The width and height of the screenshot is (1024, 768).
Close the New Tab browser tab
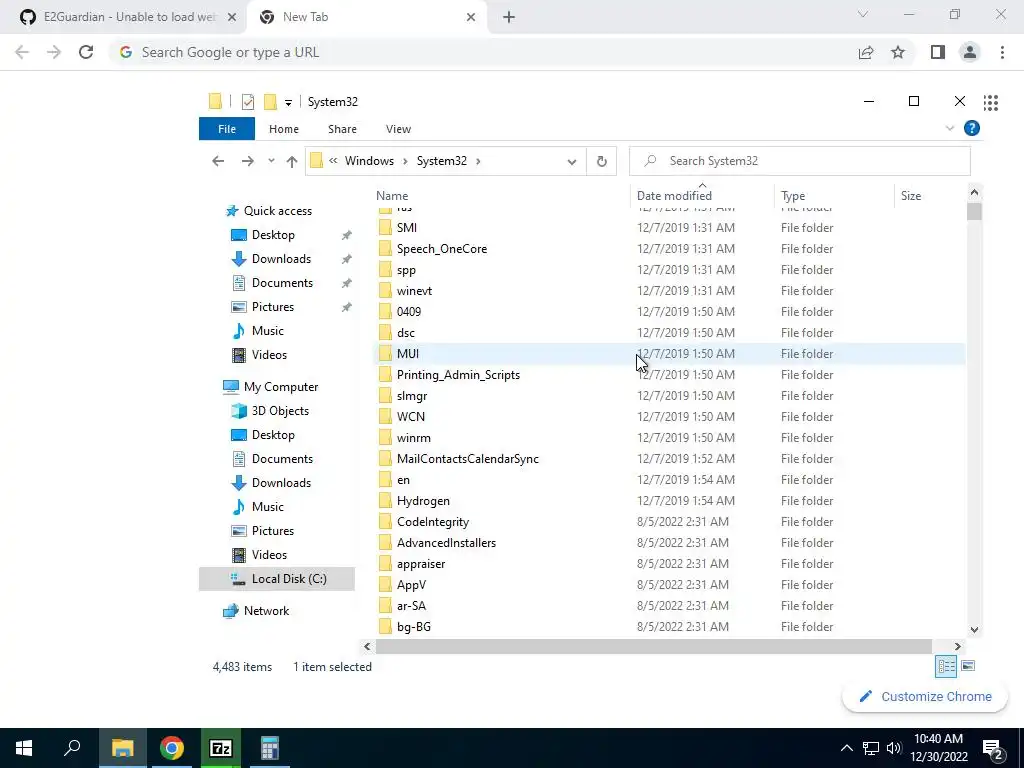click(x=471, y=17)
